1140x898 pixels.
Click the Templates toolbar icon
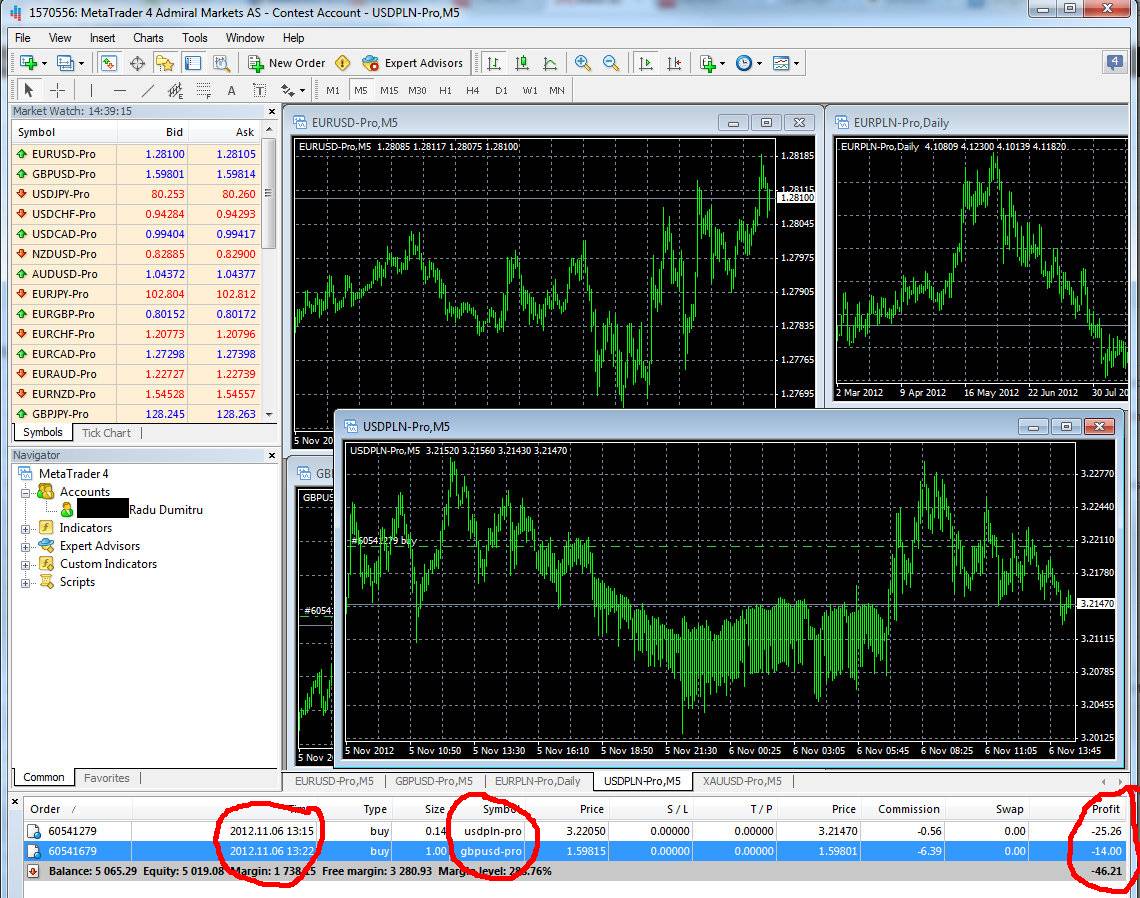(x=781, y=63)
